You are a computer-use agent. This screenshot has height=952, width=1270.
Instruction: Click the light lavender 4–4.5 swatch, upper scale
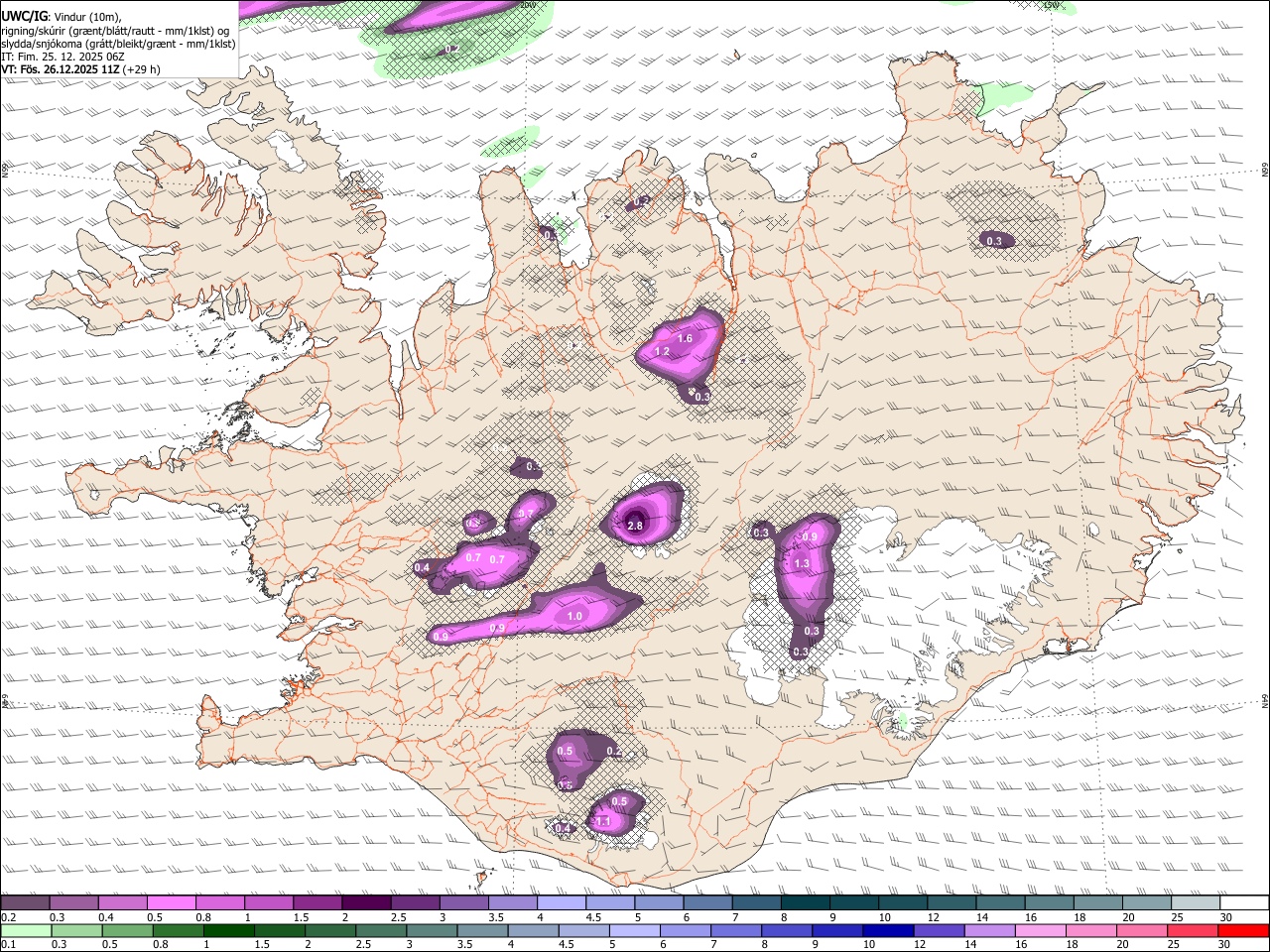[562, 902]
